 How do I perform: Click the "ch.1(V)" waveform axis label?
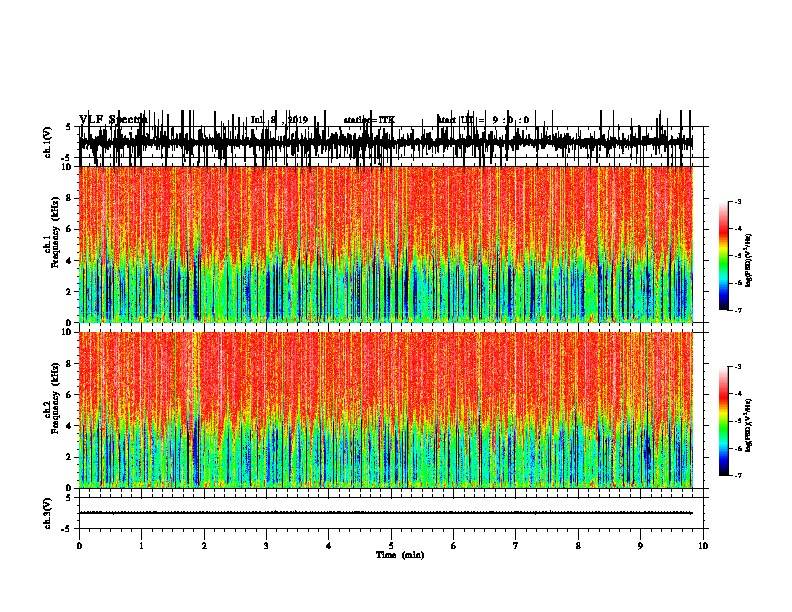(48, 141)
